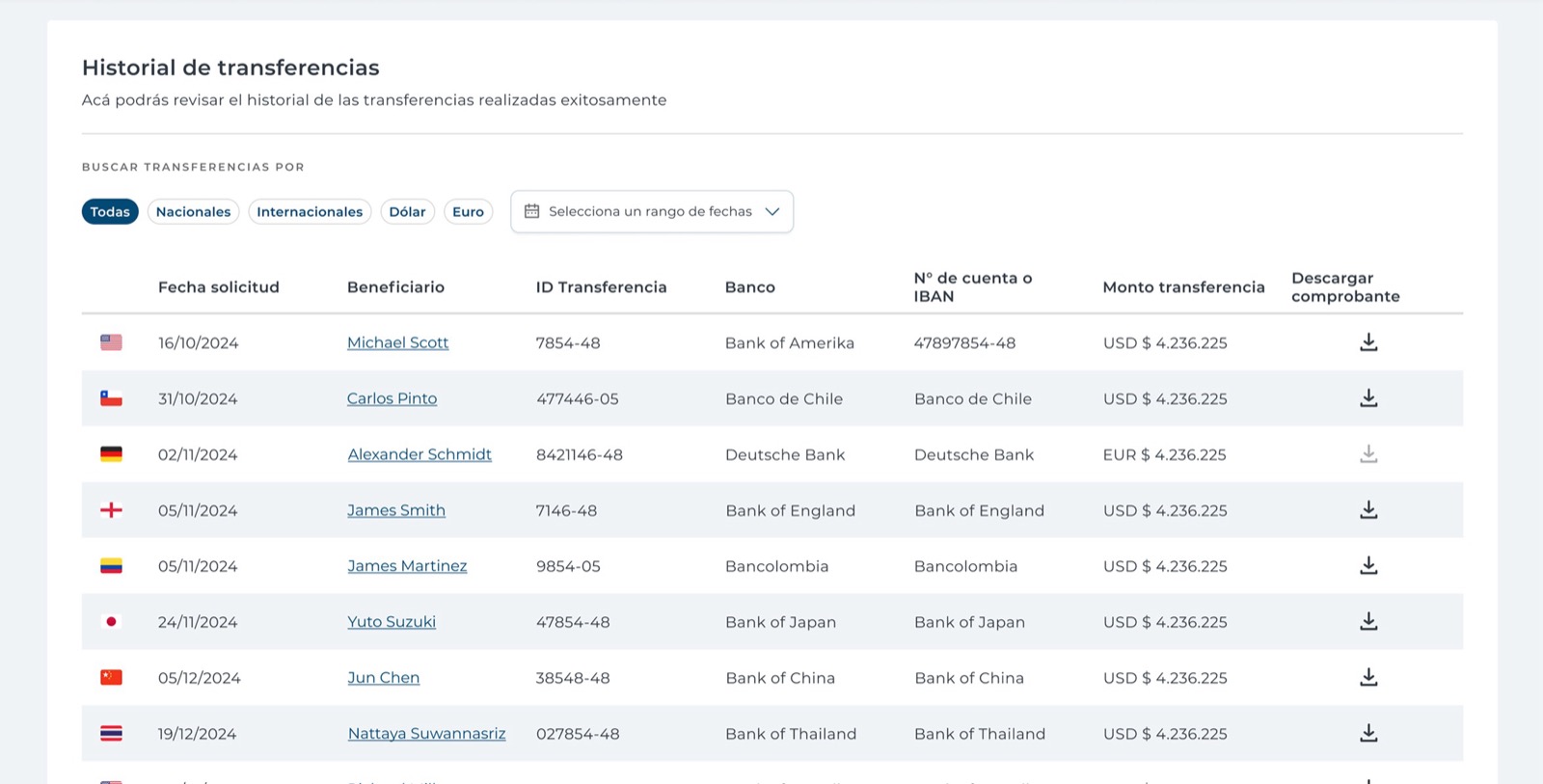Filter transfers by Internacionales
This screenshot has height=784, width=1543.
(310, 211)
